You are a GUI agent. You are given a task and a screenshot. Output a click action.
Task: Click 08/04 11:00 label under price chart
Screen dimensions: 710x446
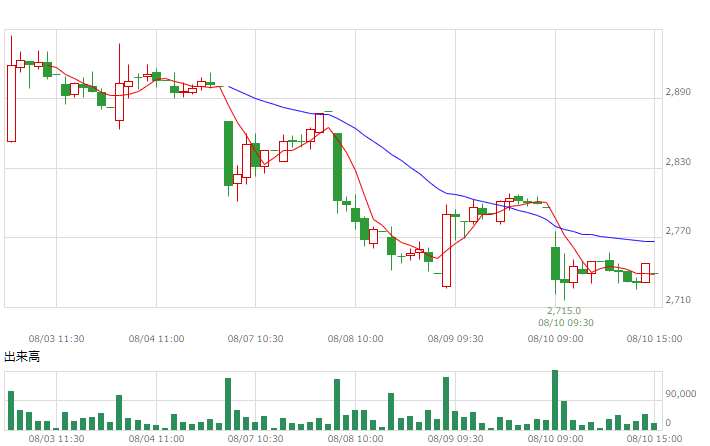tap(156, 339)
